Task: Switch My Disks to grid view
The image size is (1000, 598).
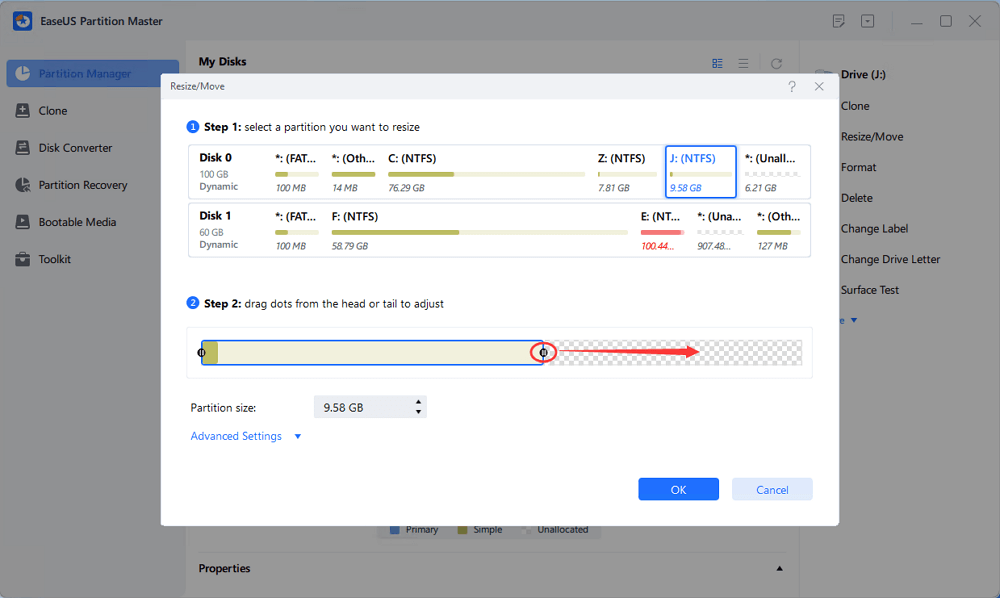Action: click(717, 63)
